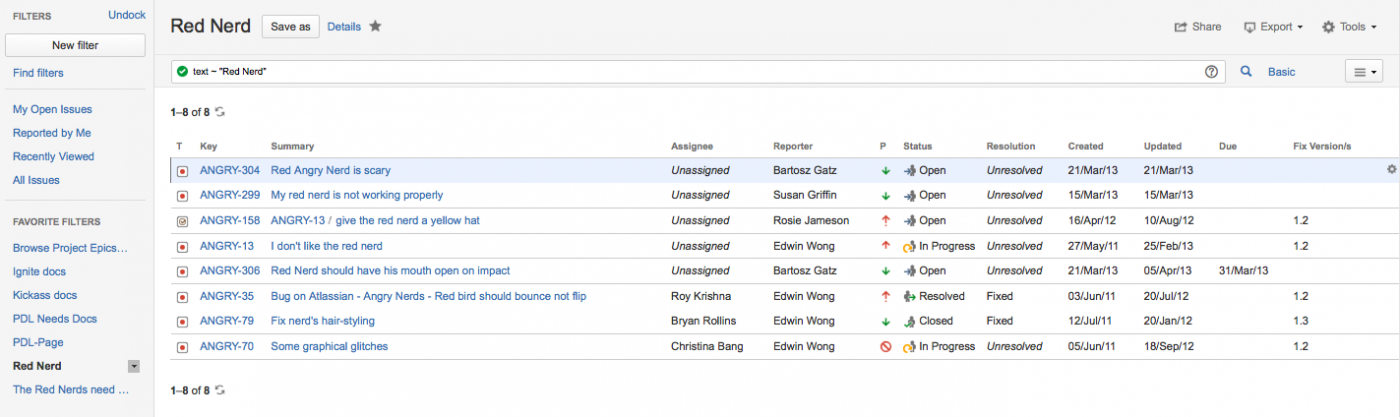This screenshot has width=1400, height=417.
Task: Click the blocker priority icon for ANGRY-70
Action: coord(885,347)
